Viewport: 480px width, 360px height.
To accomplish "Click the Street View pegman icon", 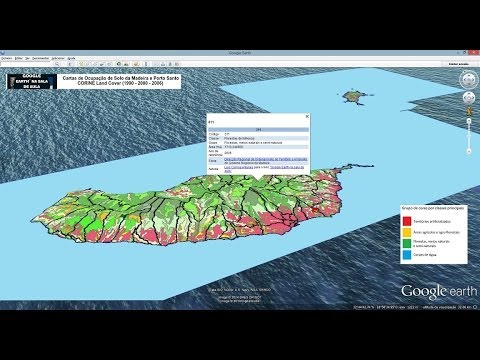I will pos(469,110).
